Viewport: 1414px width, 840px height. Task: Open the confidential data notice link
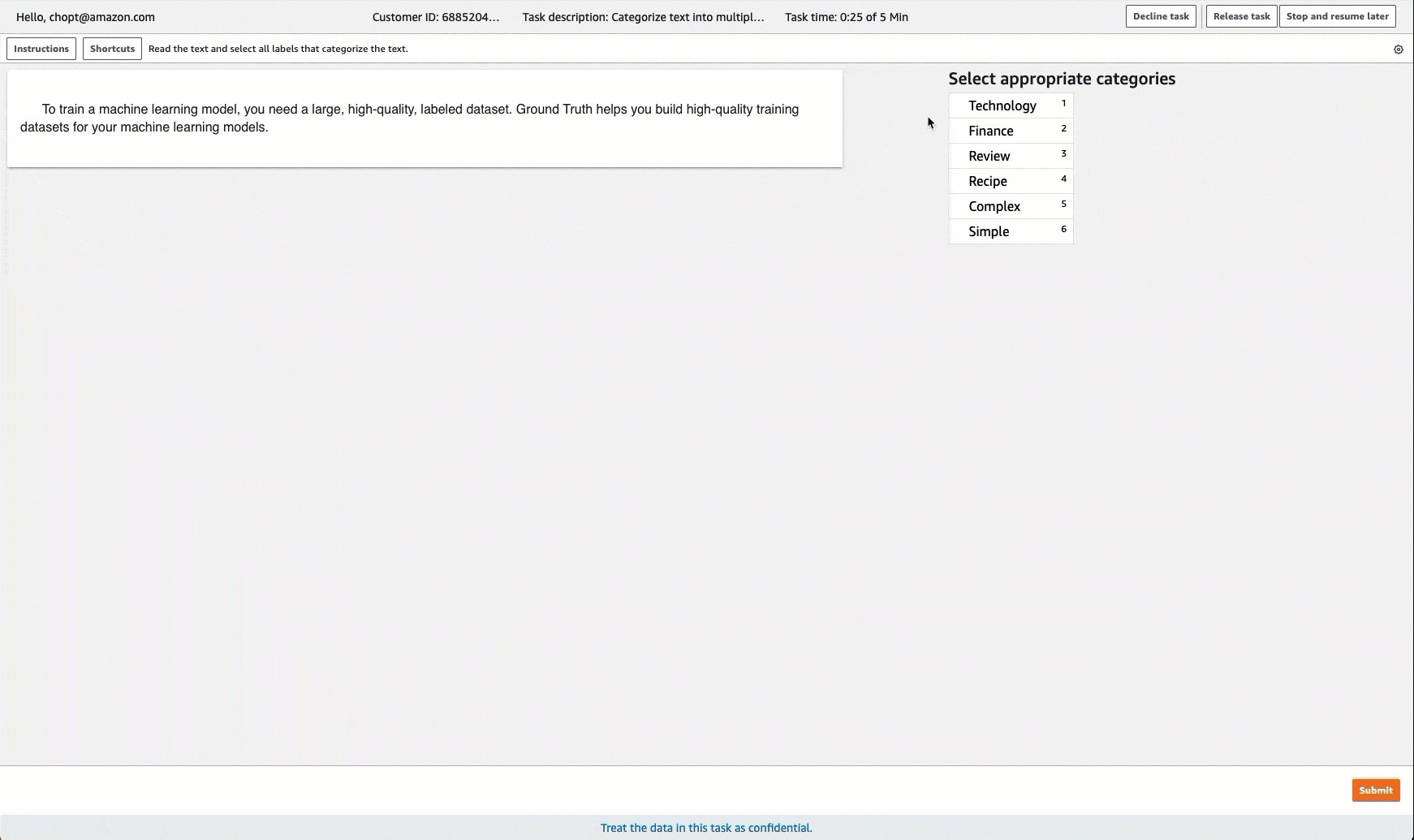tap(705, 828)
